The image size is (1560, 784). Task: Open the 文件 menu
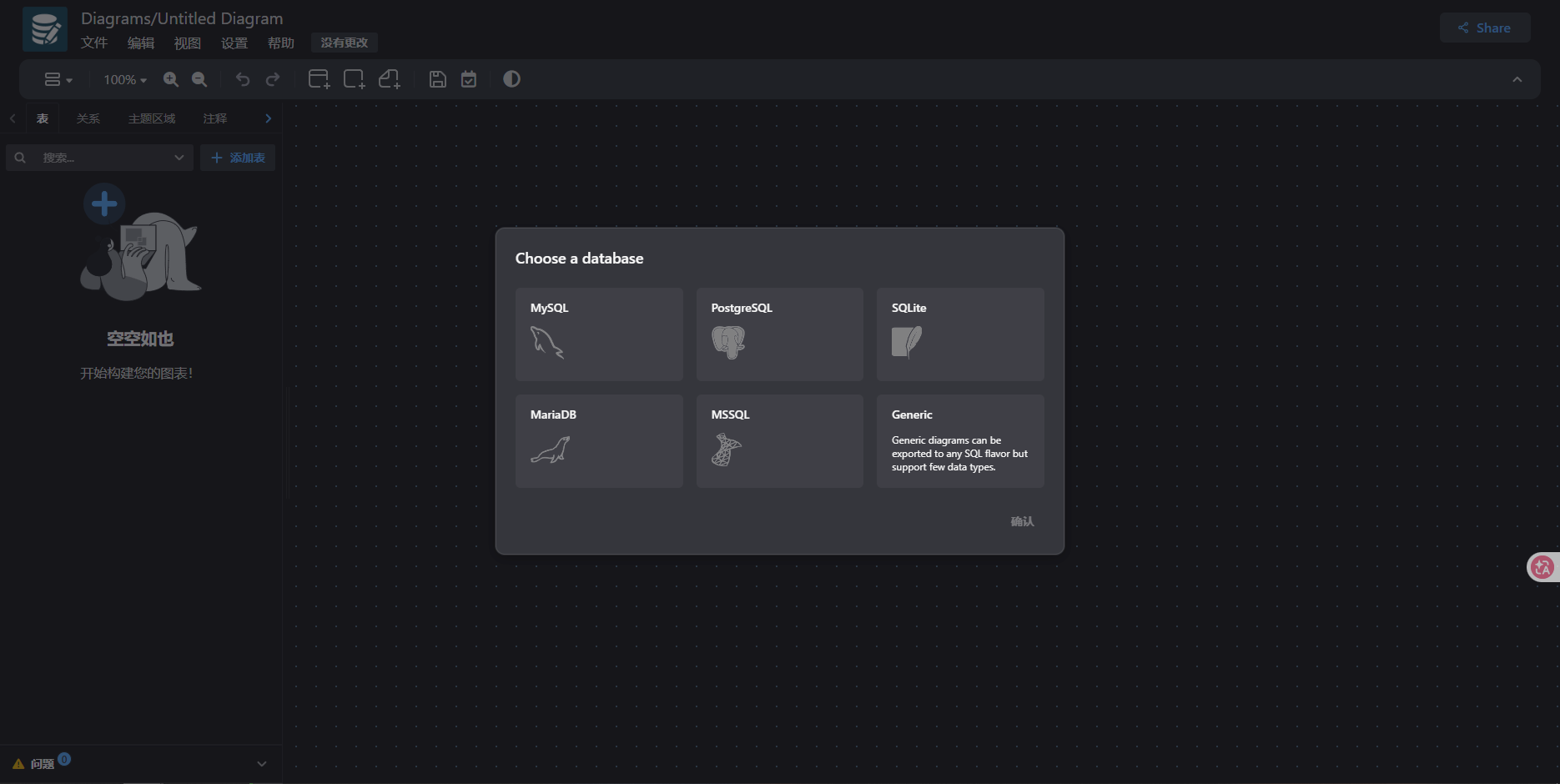pyautogui.click(x=94, y=43)
